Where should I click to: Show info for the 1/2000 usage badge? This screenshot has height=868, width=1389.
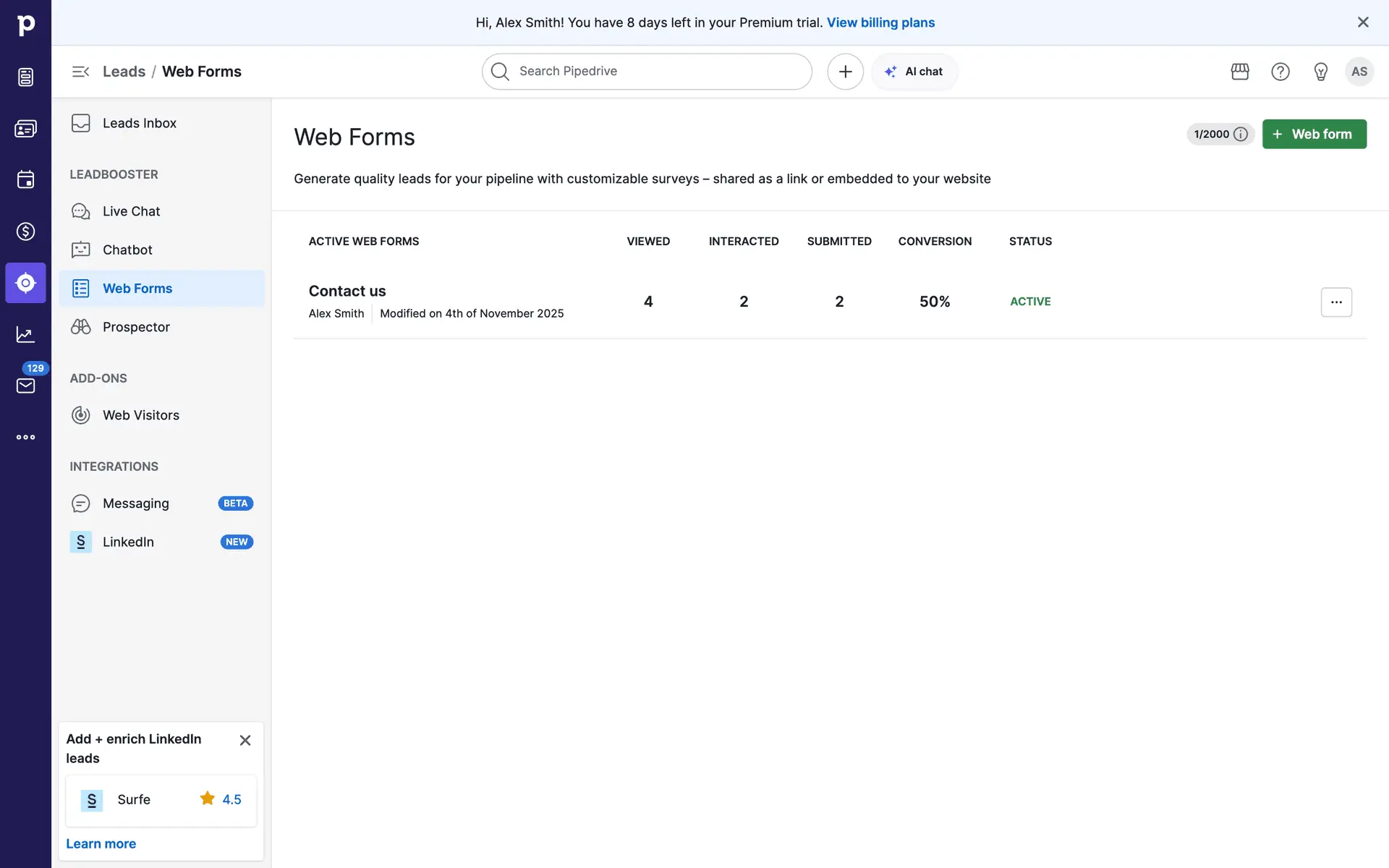(x=1240, y=135)
